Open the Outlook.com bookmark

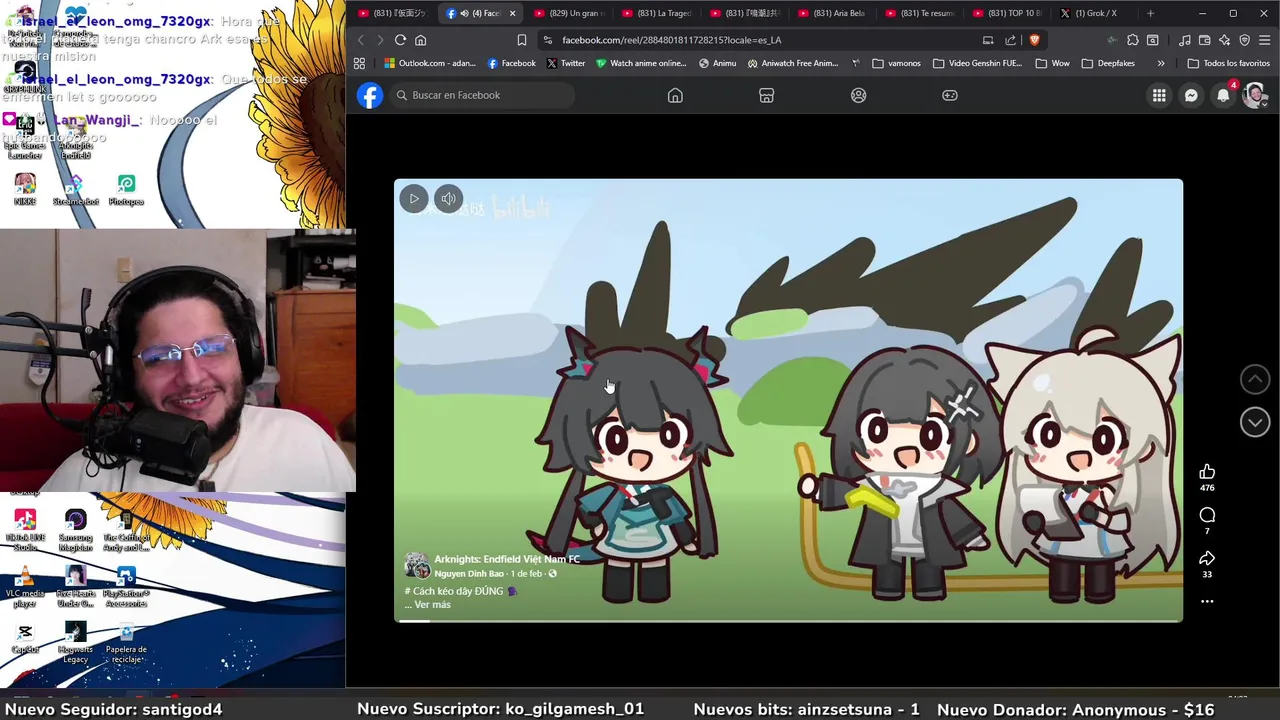430,63
